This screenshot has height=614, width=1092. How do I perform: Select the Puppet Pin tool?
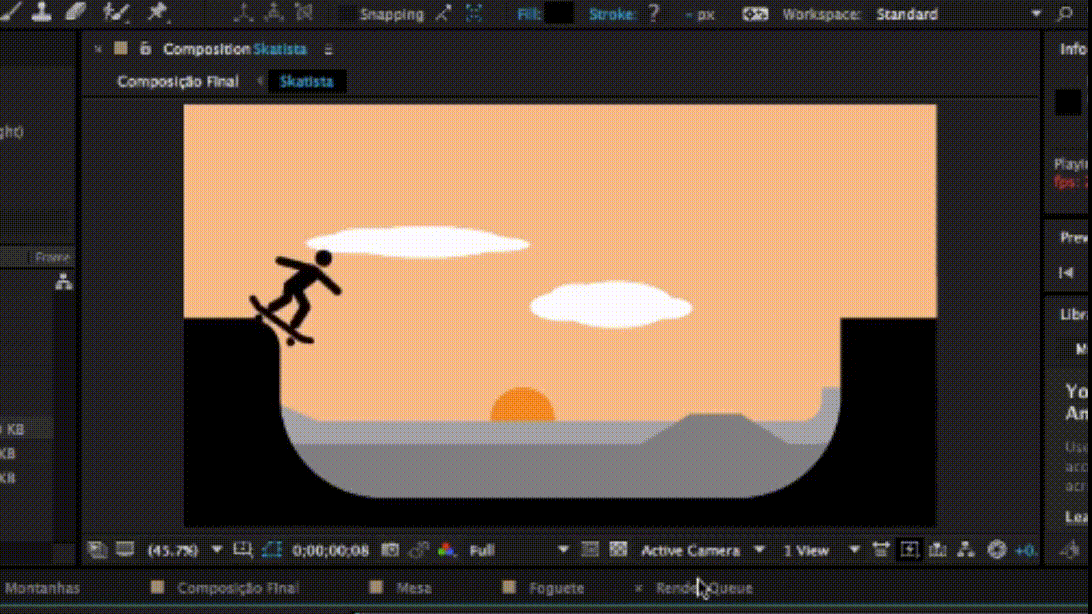[x=157, y=12]
